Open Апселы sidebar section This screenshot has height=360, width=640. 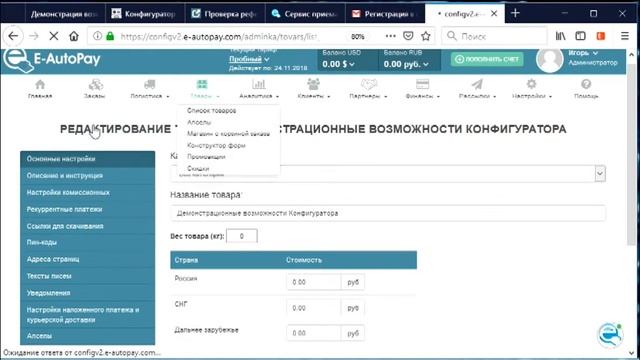point(87,336)
